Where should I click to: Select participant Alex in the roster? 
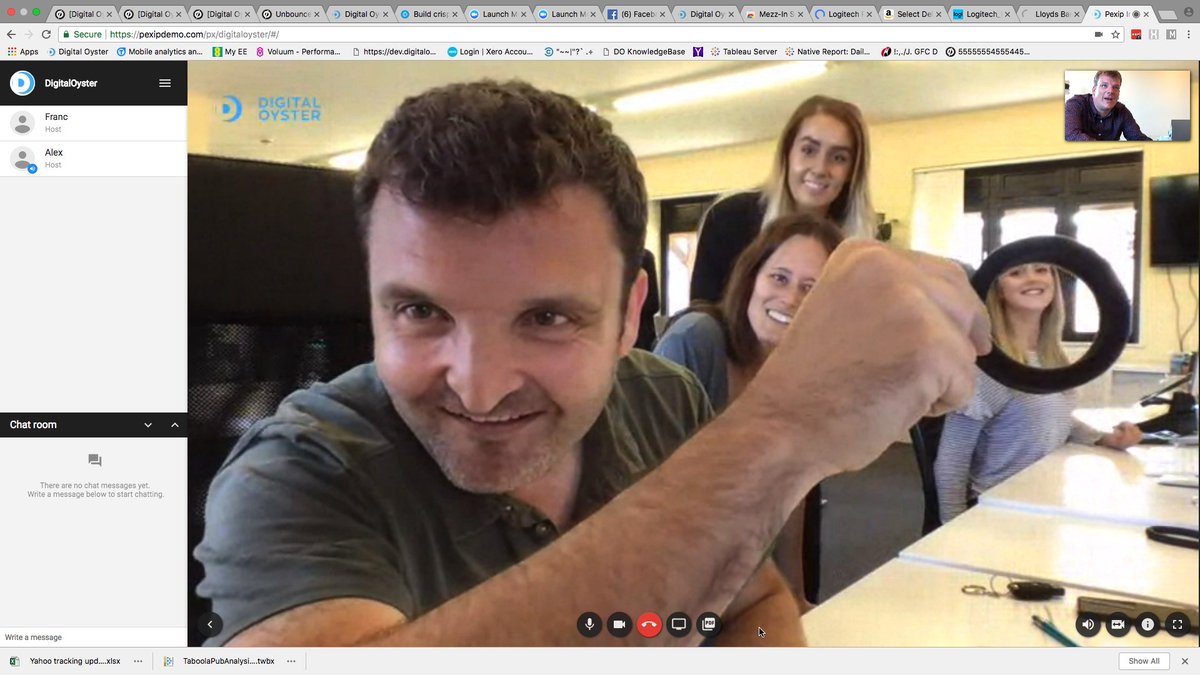(x=93, y=159)
